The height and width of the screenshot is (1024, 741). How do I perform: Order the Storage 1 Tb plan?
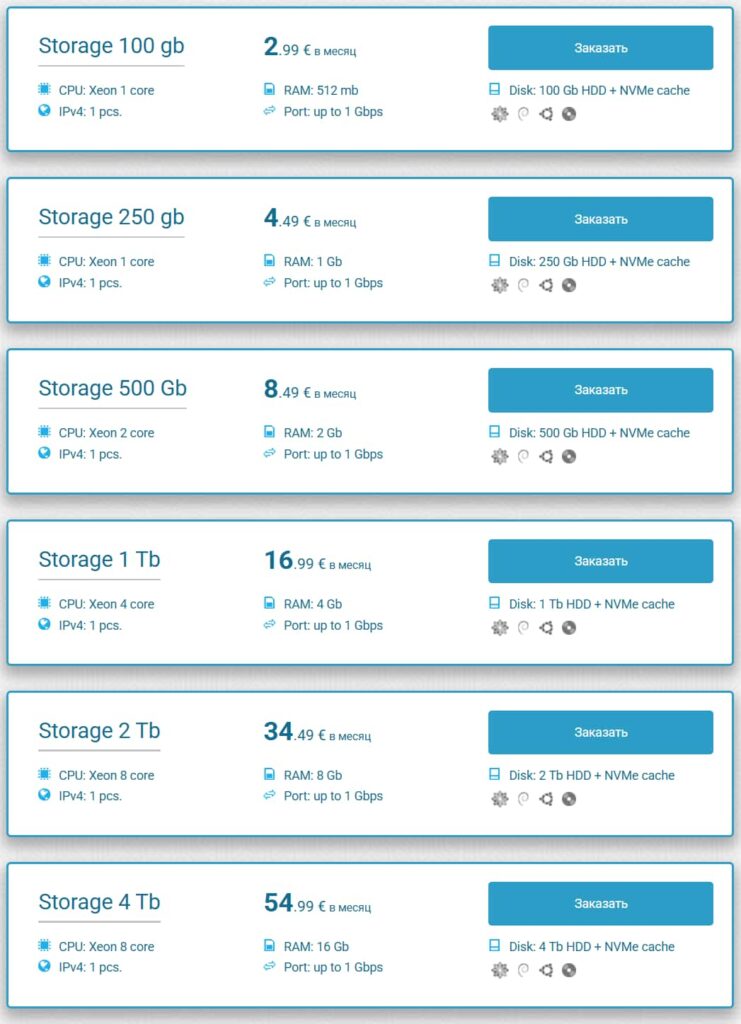pos(599,561)
